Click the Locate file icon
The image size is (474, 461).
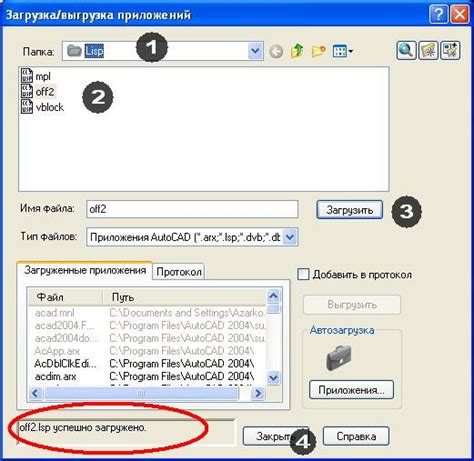(428, 51)
